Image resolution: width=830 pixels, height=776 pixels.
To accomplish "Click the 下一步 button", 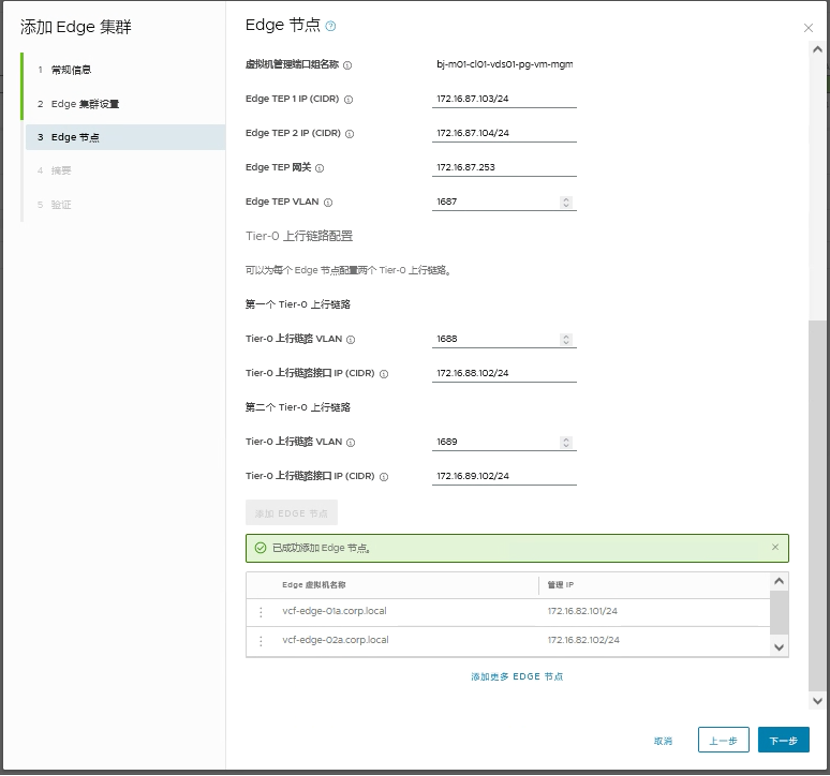I will (x=783, y=740).
